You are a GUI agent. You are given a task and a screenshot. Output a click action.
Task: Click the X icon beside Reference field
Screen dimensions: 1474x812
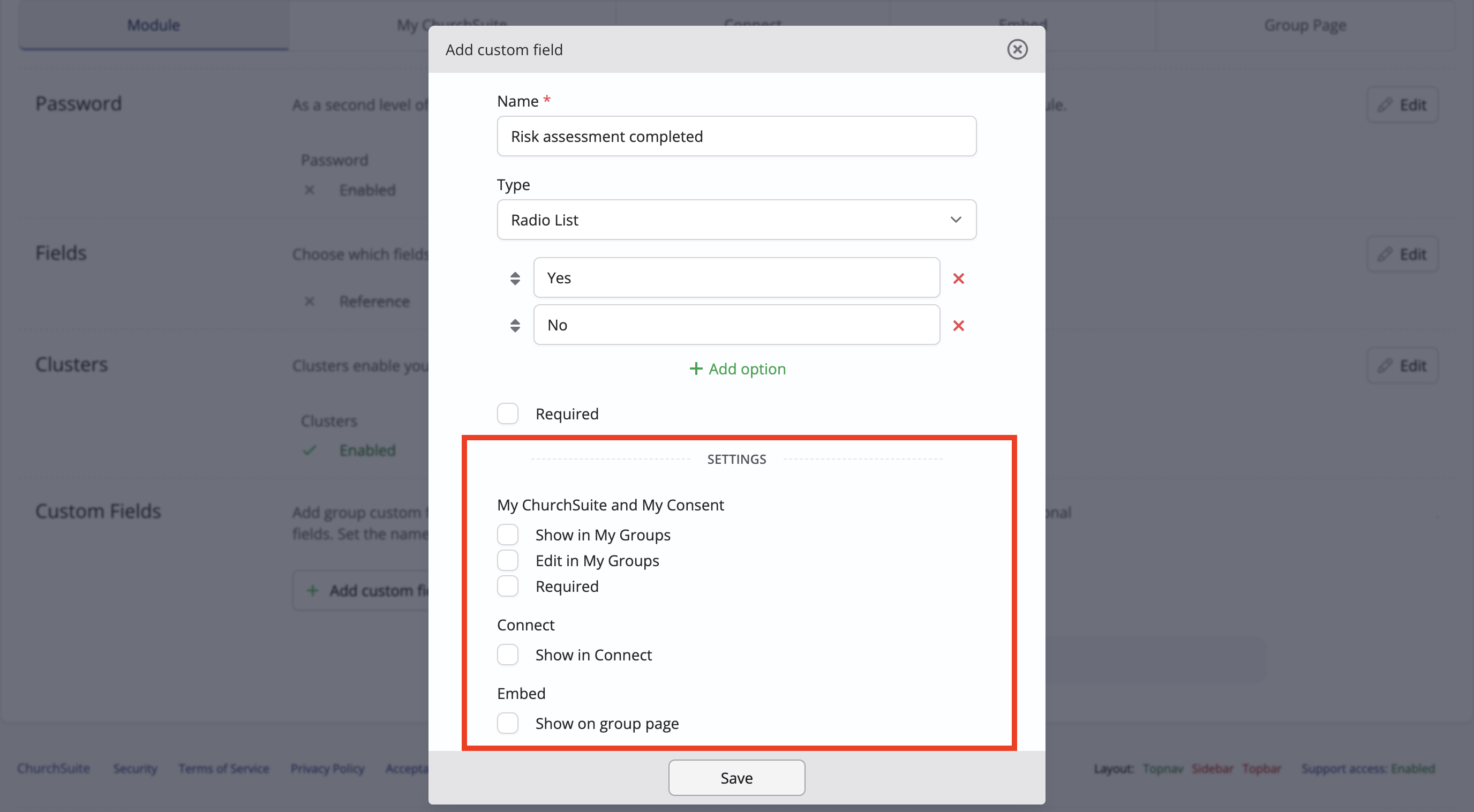click(x=310, y=301)
